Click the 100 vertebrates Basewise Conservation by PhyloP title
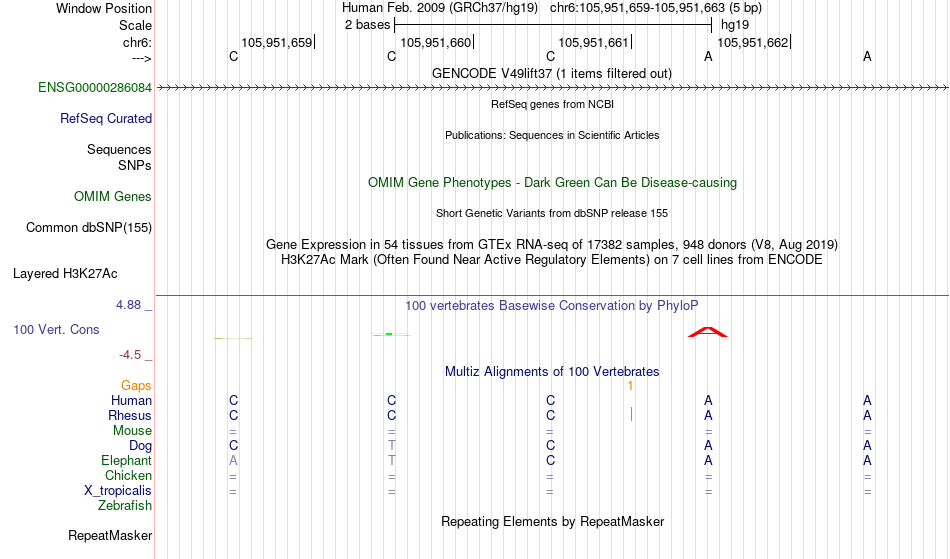Image resolution: width=950 pixels, height=559 pixels. coord(551,305)
